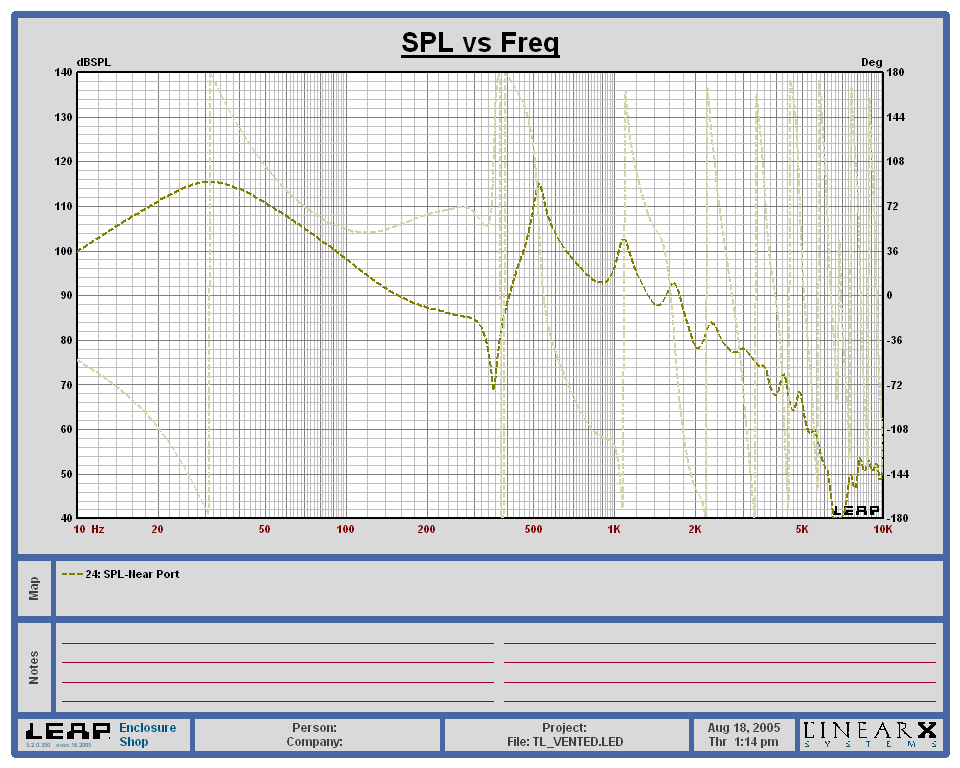The image size is (960, 768).
Task: Click the 'Company:' field label
Action: (314, 742)
